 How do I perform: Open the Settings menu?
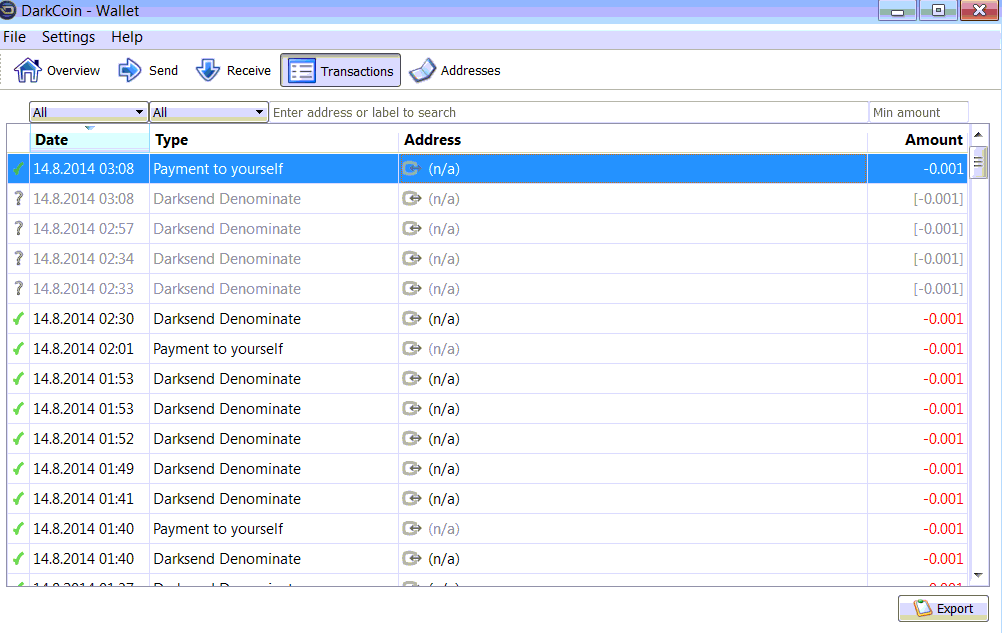68,37
